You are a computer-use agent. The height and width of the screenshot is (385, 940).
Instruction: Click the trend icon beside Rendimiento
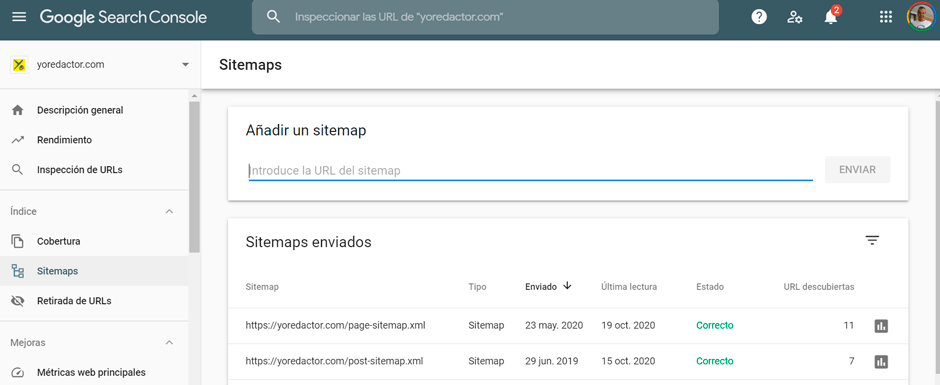18,140
